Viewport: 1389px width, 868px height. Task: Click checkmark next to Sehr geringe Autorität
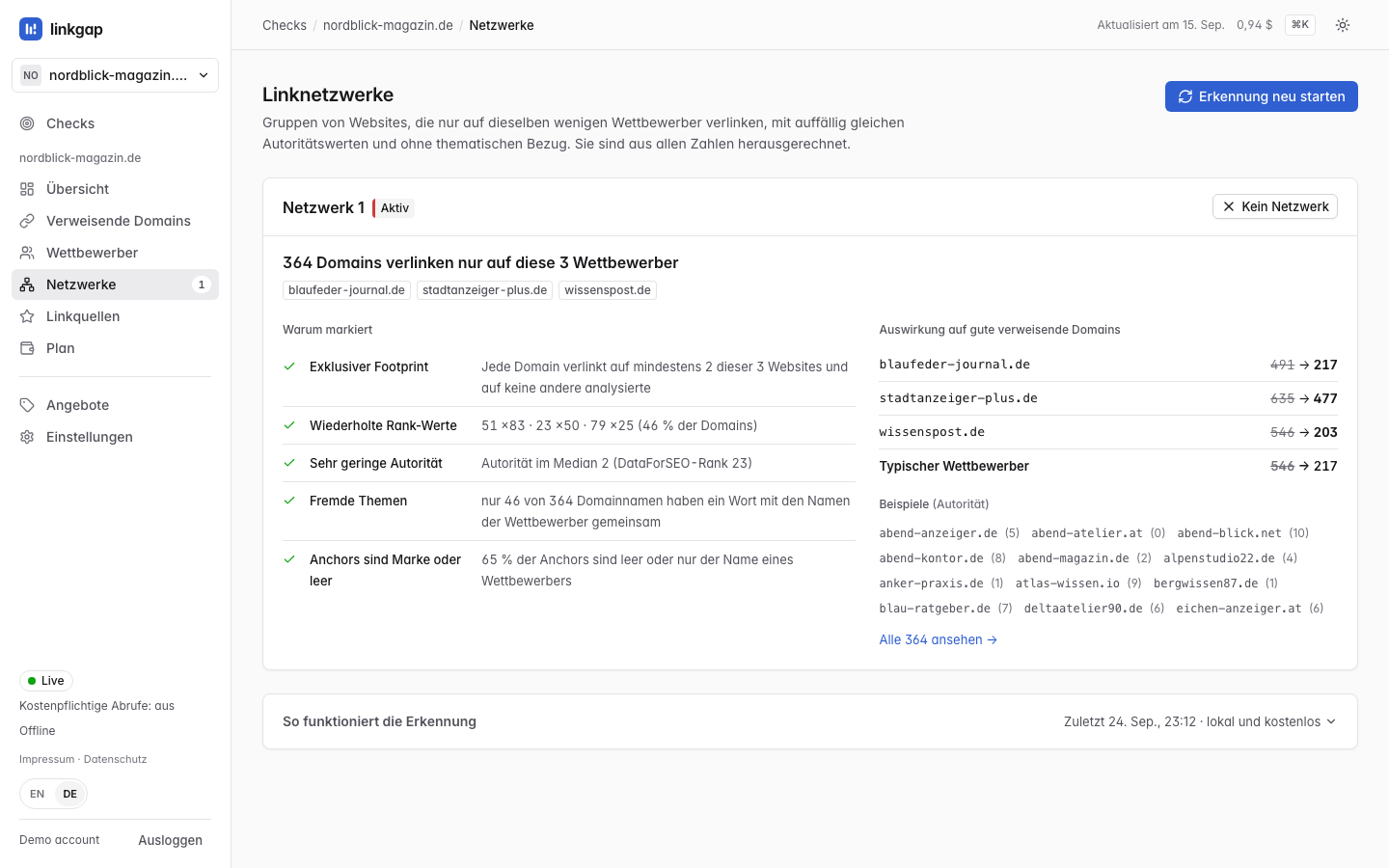[x=289, y=463]
